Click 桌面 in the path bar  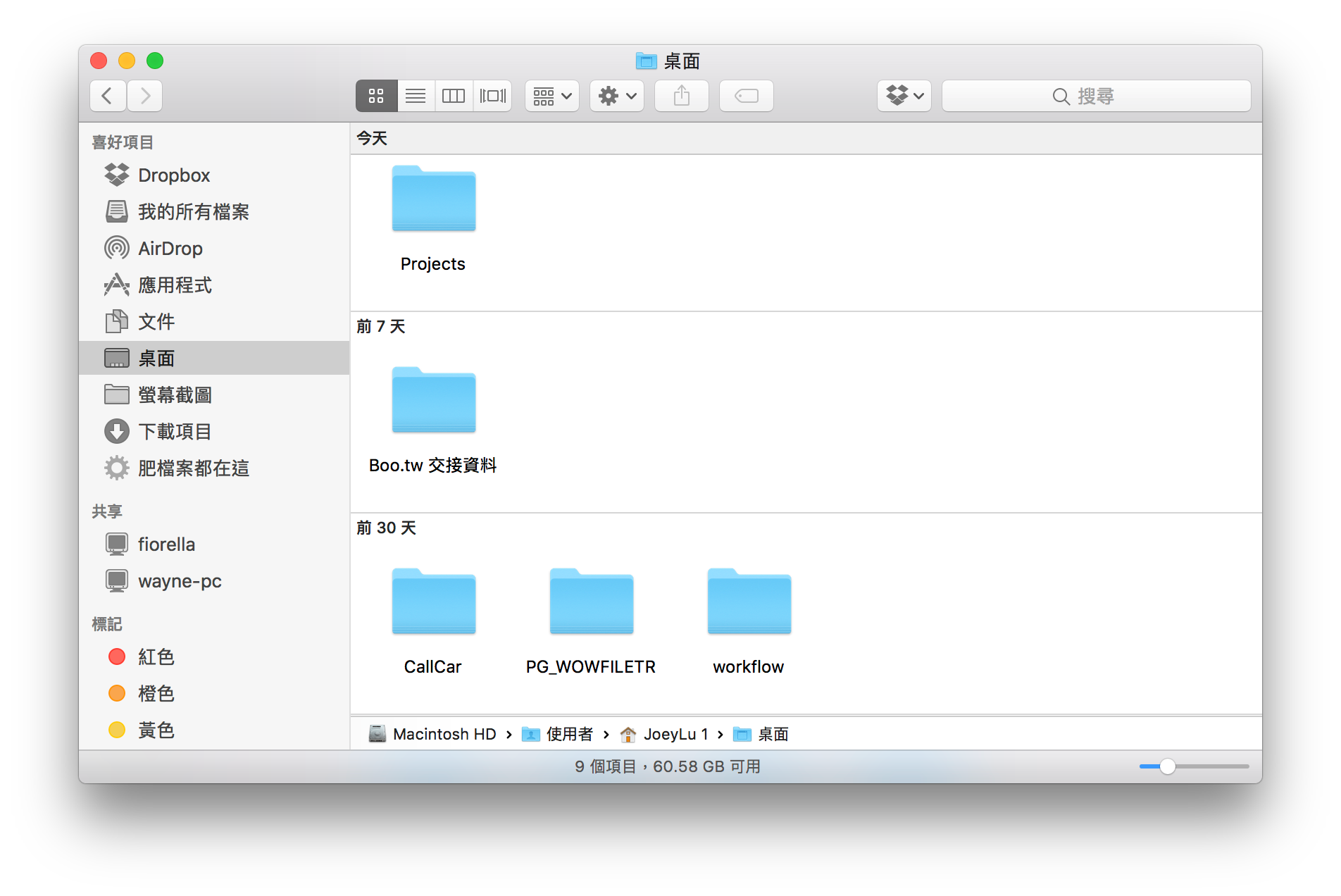[x=761, y=734]
